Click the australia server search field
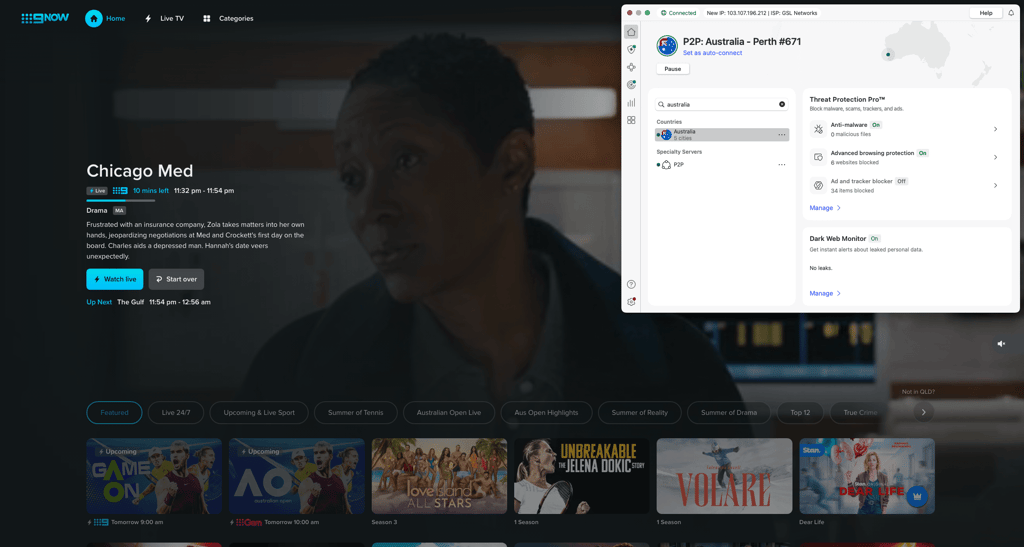The image size is (1024, 547). tap(722, 104)
